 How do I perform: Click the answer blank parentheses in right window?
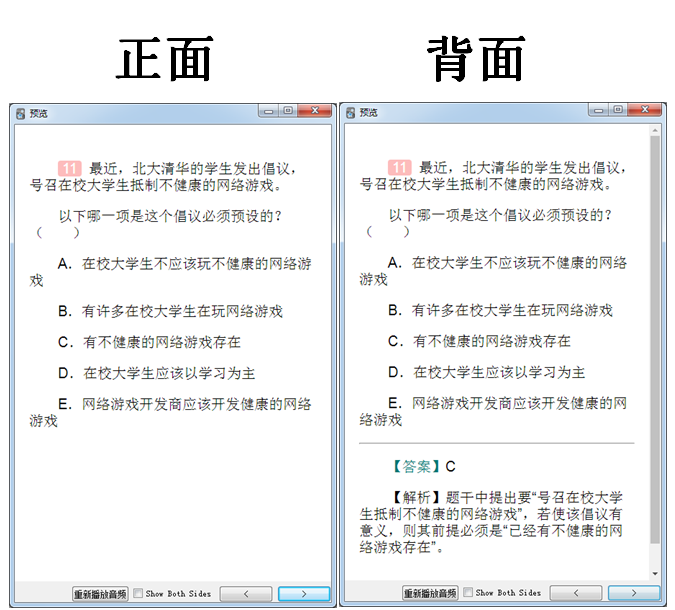(387, 232)
